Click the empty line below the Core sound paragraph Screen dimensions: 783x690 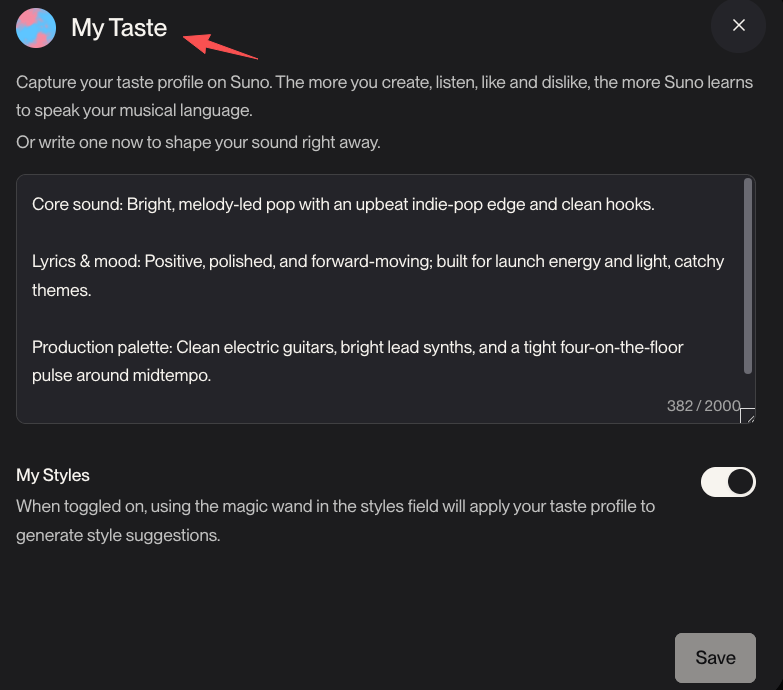point(300,233)
